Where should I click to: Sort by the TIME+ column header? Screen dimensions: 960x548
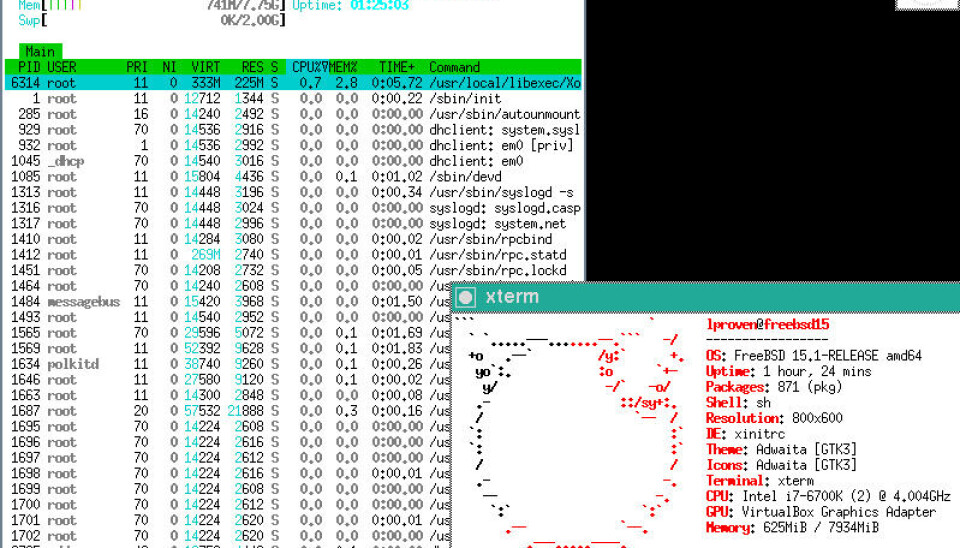396,67
